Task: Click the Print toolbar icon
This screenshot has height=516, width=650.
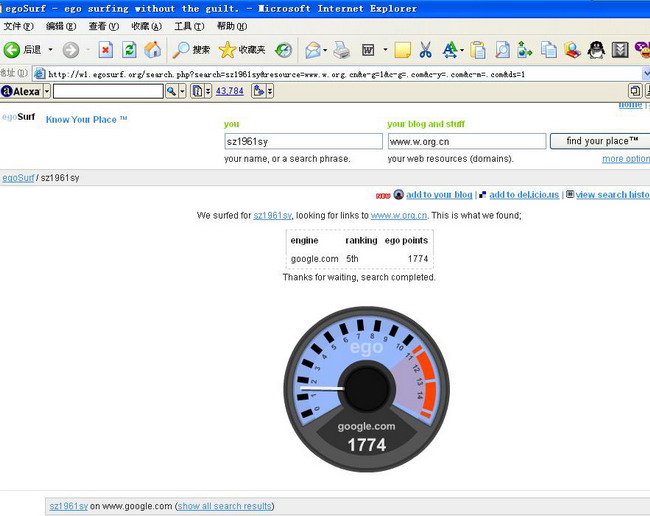Action: tap(341, 50)
